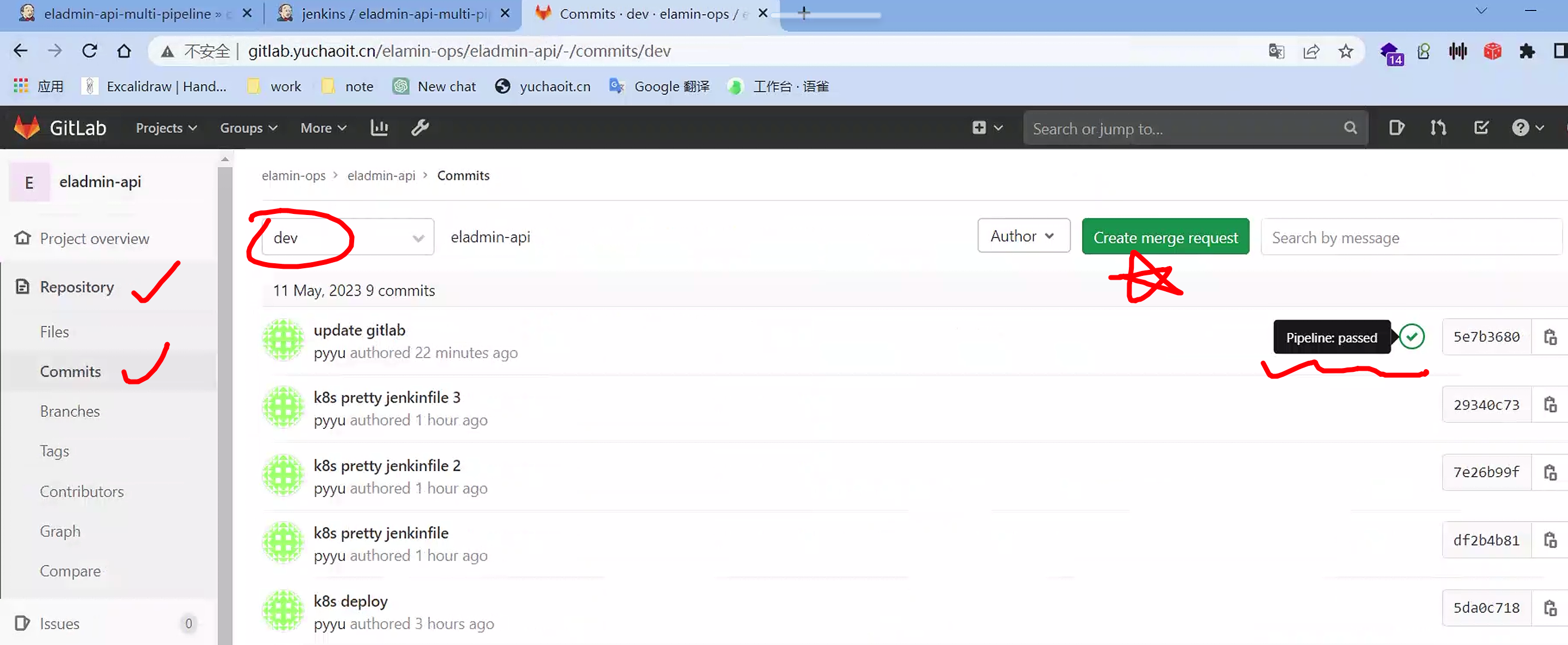The image size is (1568, 645).
Task: Open the 'k8s pretty jenkinfile 3' commit
Action: [387, 397]
